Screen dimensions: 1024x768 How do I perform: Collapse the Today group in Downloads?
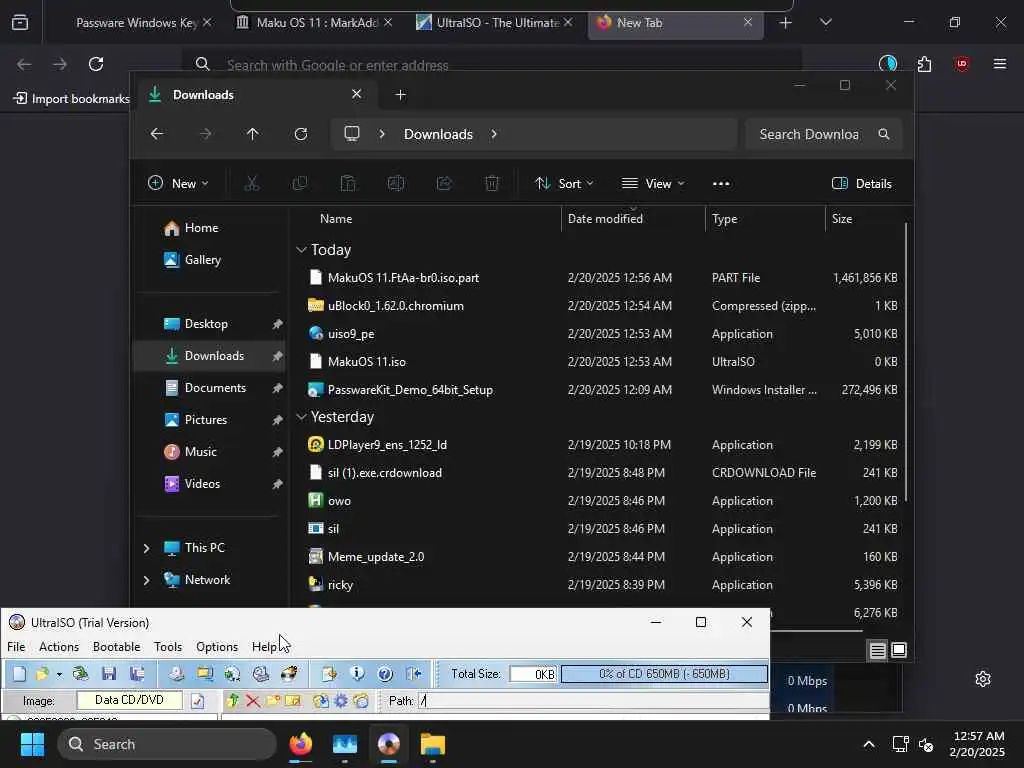click(x=301, y=249)
